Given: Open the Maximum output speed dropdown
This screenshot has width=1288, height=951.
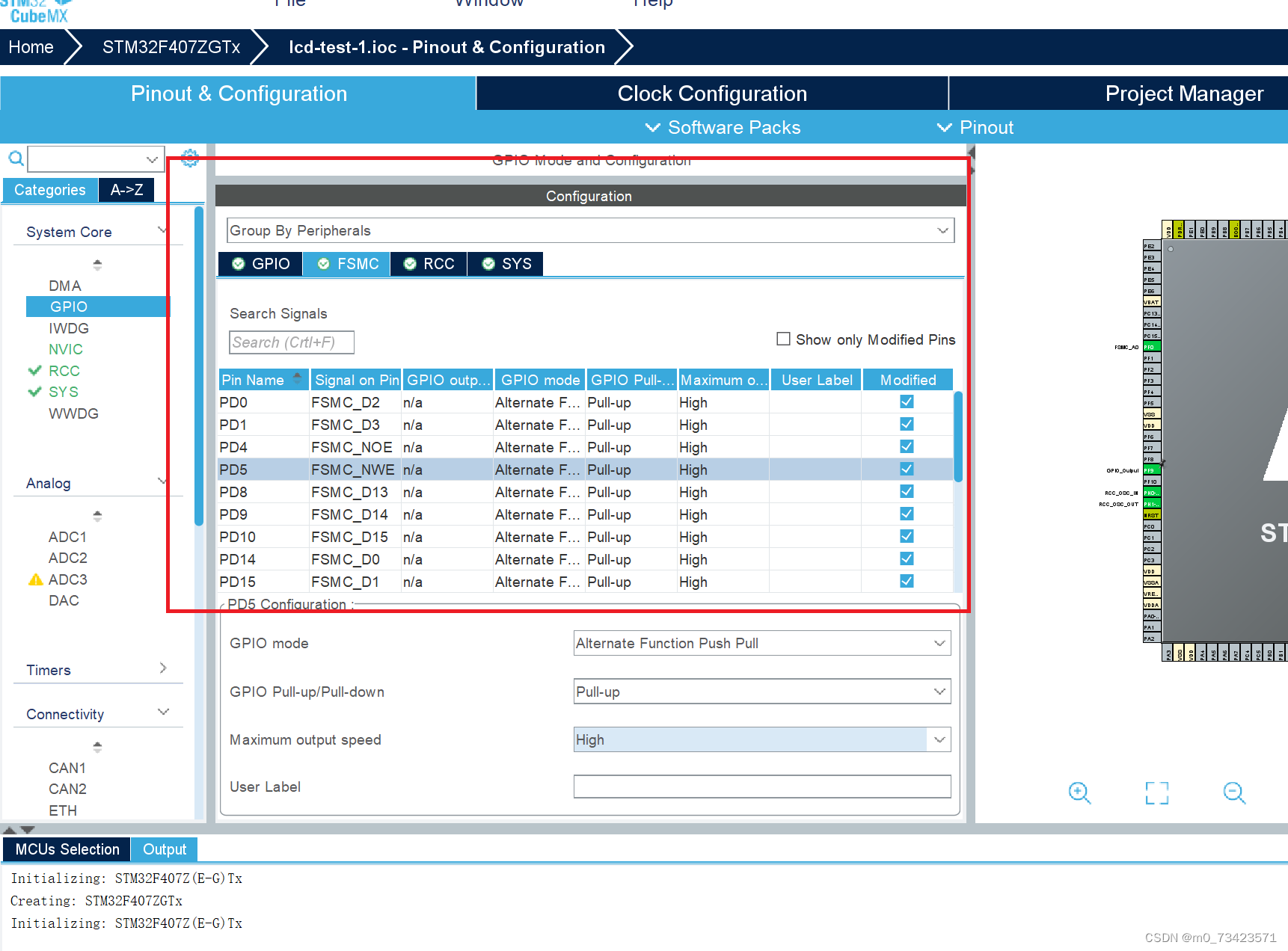Looking at the screenshot, I should tap(762, 739).
